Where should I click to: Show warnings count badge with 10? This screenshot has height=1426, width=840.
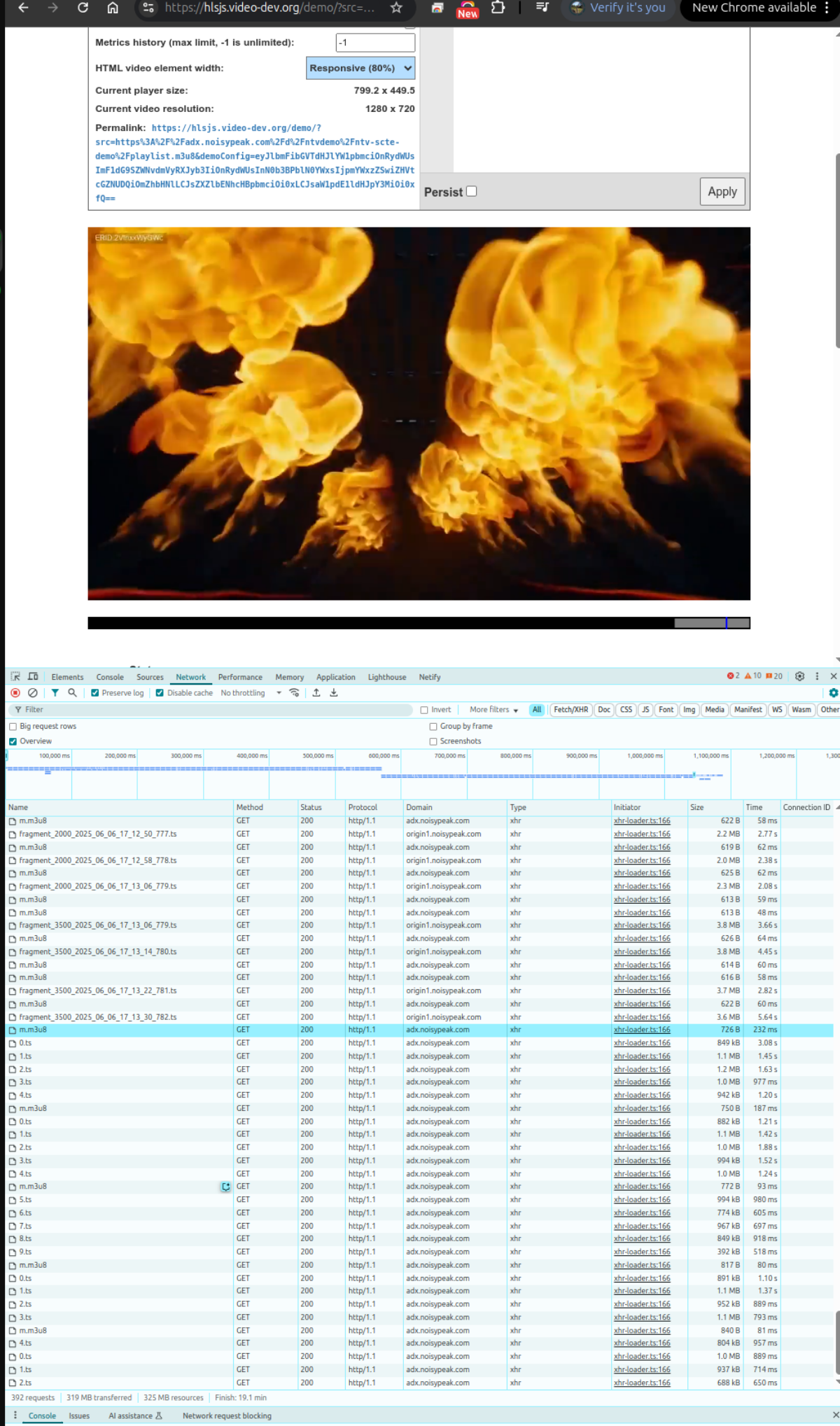click(x=753, y=676)
